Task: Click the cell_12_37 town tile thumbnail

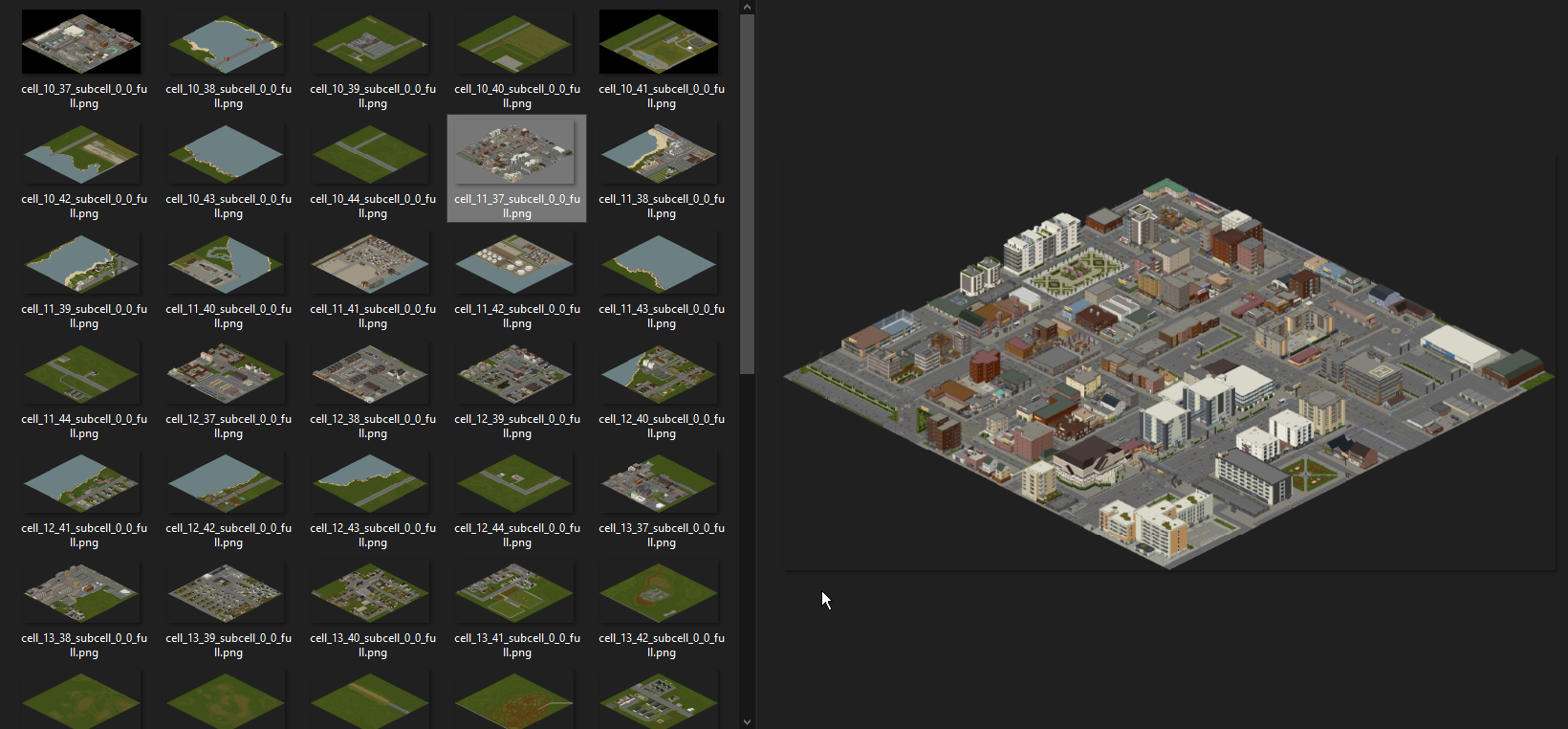Action: 226,373
